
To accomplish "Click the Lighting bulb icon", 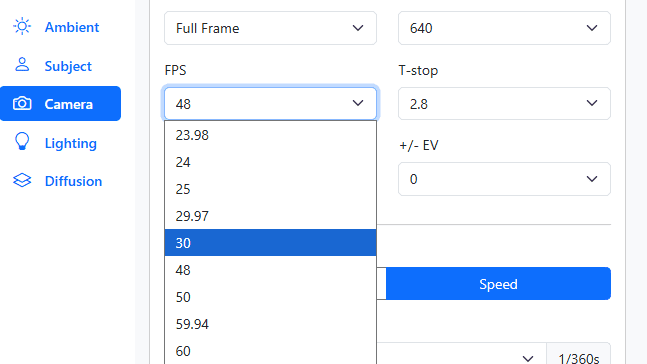I will [22, 142].
